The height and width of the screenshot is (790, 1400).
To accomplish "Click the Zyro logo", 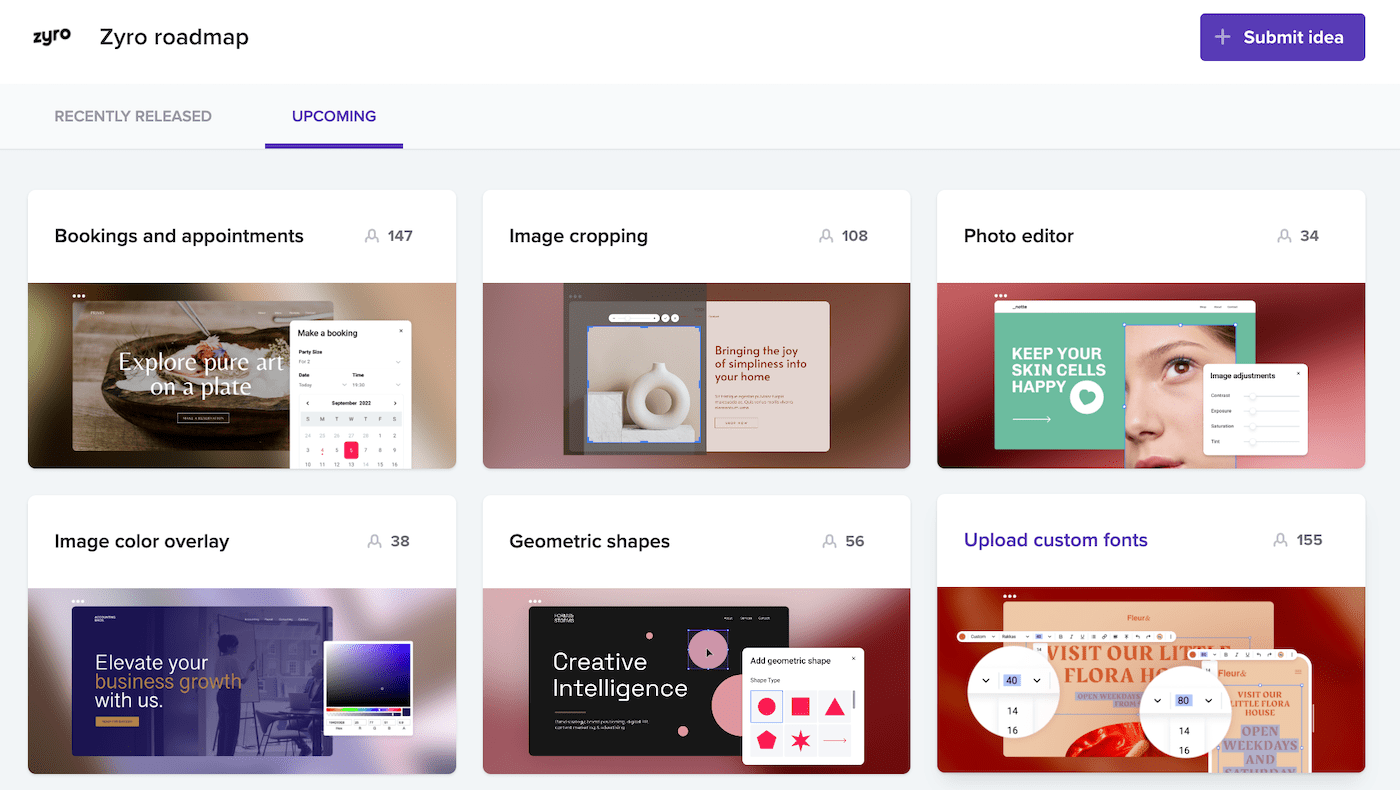I will pyautogui.click(x=51, y=37).
